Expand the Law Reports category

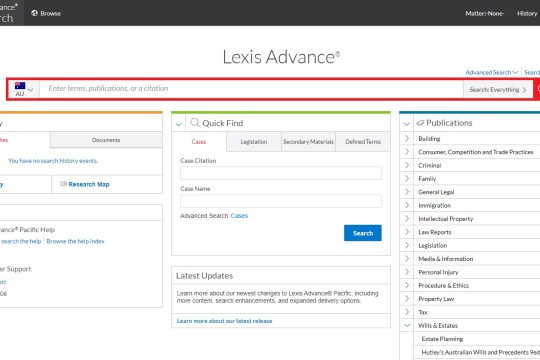tap(407, 232)
